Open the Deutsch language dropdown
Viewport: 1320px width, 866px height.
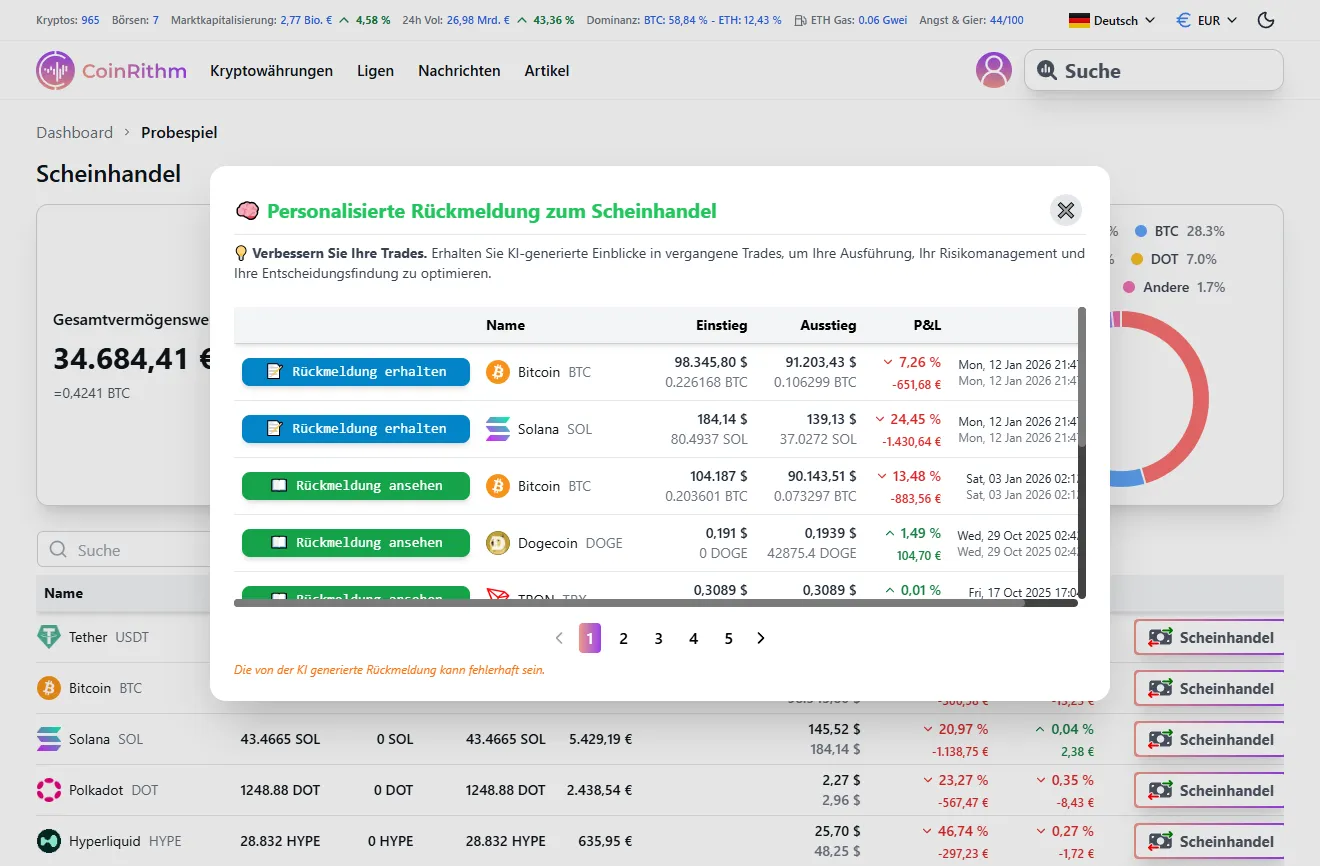1110,19
